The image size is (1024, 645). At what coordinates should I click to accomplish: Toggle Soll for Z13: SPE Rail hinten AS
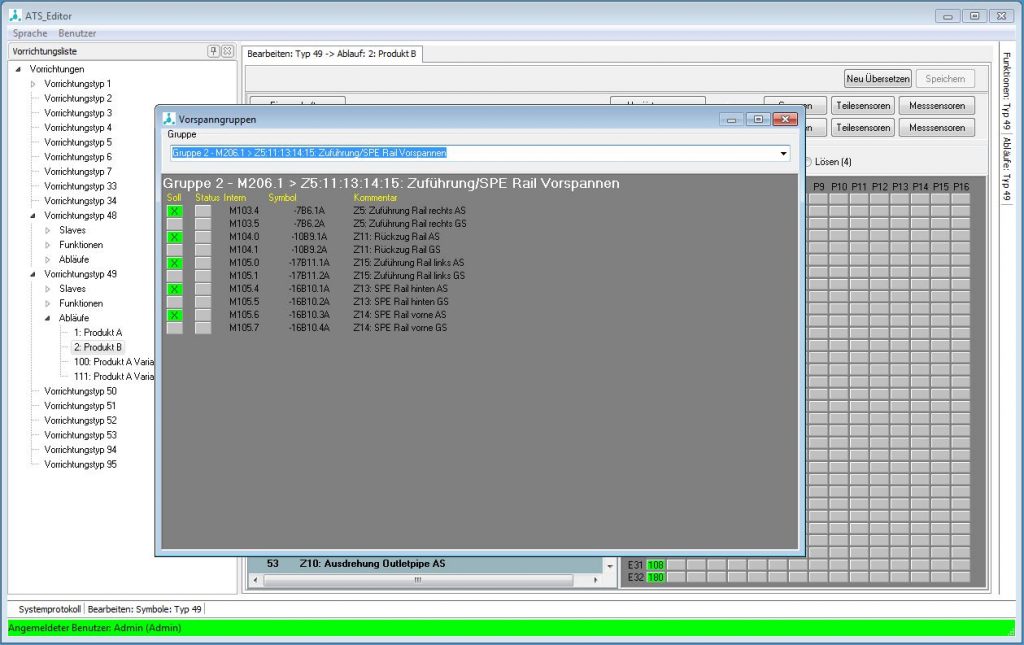point(174,289)
